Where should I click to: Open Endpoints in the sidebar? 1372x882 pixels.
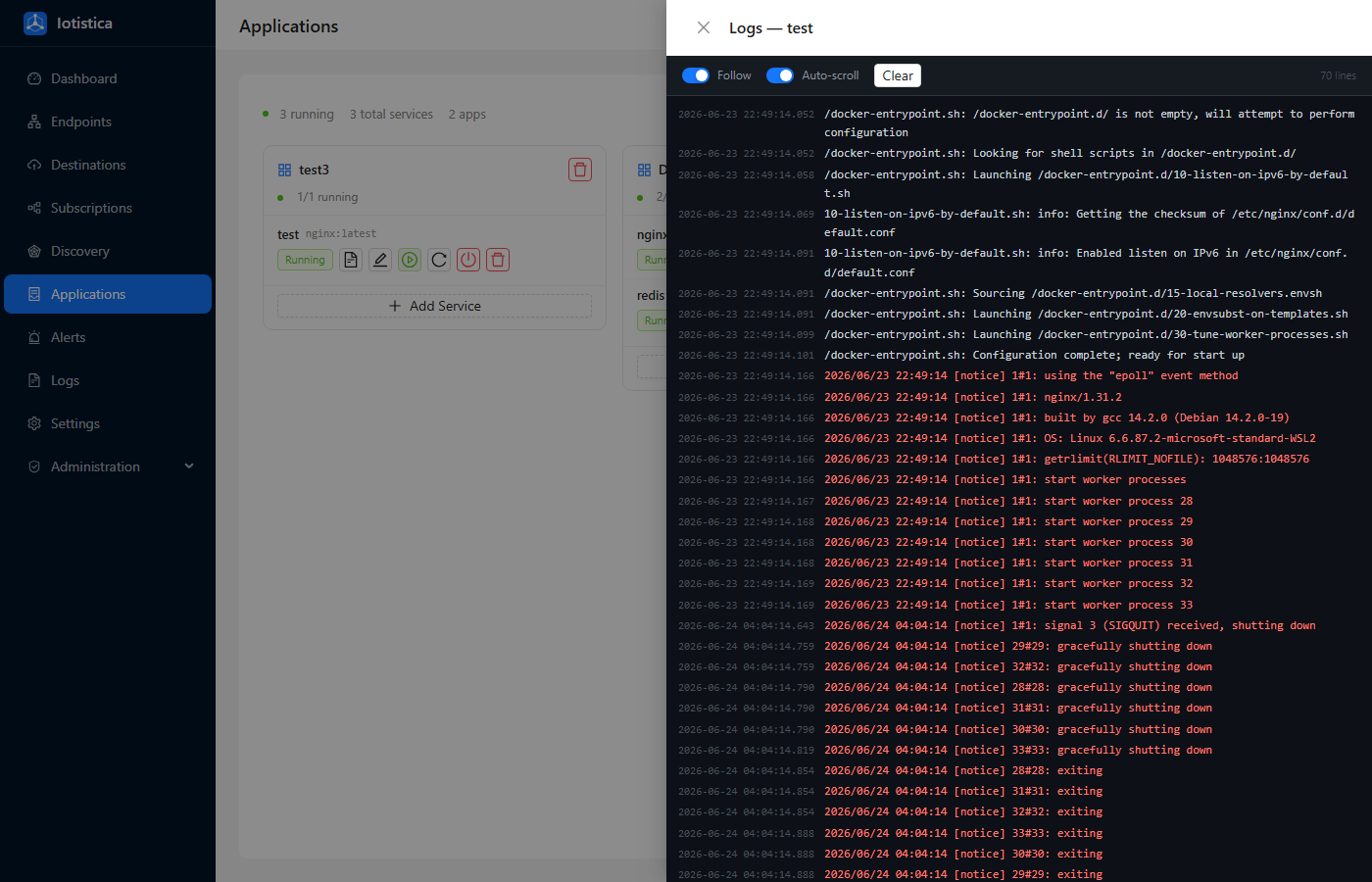click(x=108, y=122)
